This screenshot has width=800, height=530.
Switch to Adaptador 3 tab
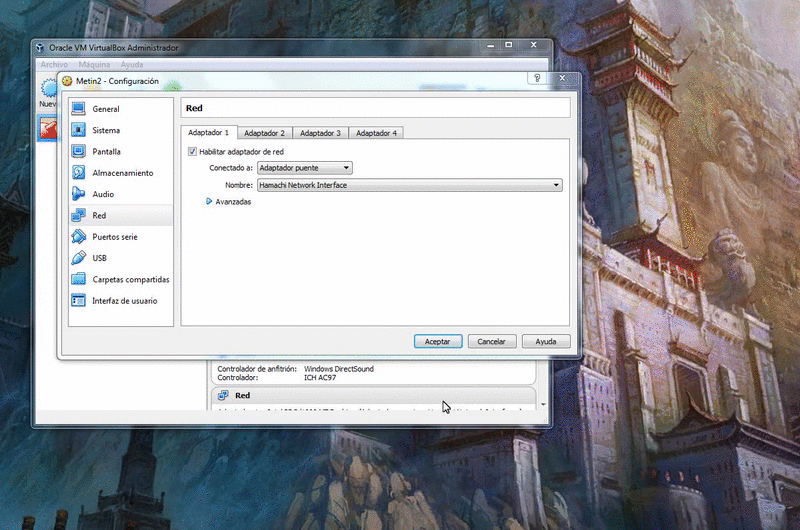click(320, 133)
